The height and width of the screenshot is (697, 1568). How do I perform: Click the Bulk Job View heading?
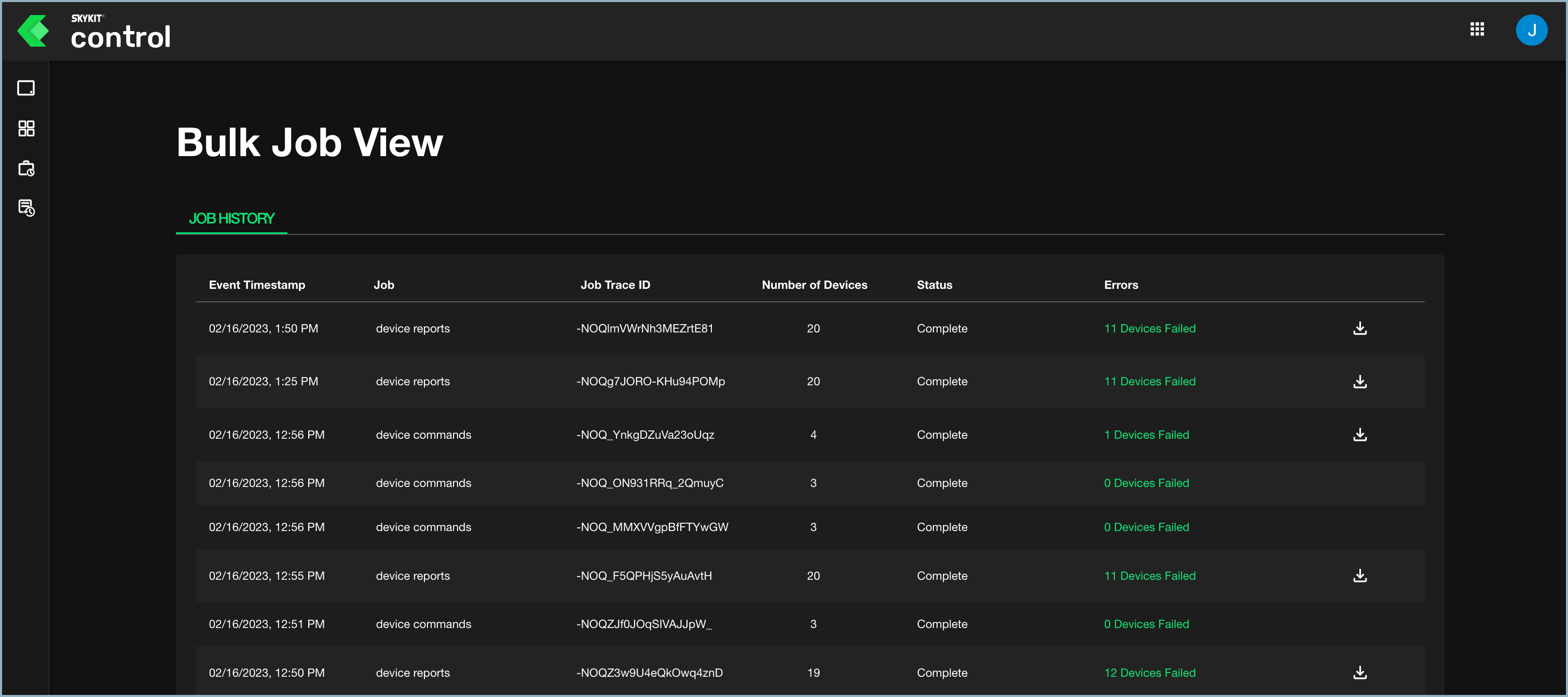click(310, 143)
